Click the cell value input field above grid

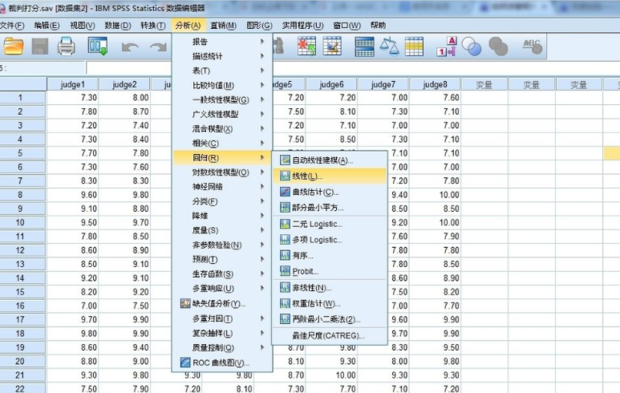(353, 68)
